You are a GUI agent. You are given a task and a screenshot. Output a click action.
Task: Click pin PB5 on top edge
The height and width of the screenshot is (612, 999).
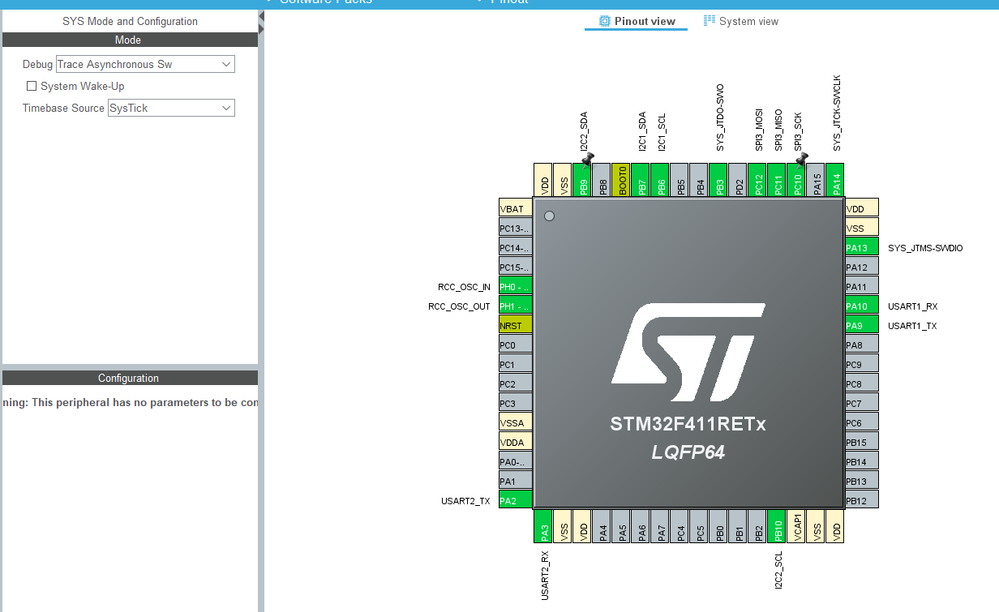click(680, 181)
